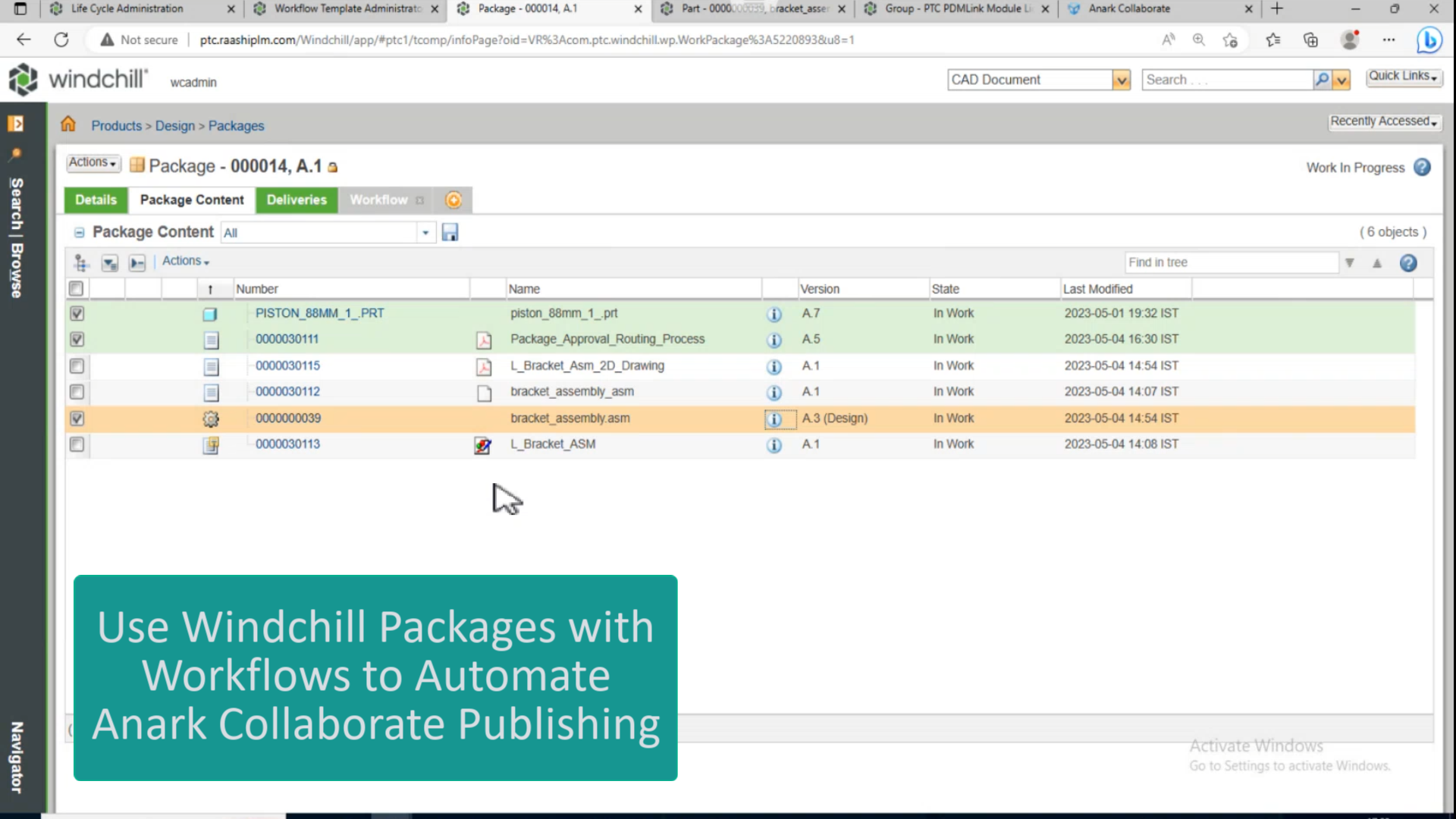This screenshot has height=819, width=1456.
Task: Click the expand all icon in the content toolbar
Action: (x=110, y=262)
